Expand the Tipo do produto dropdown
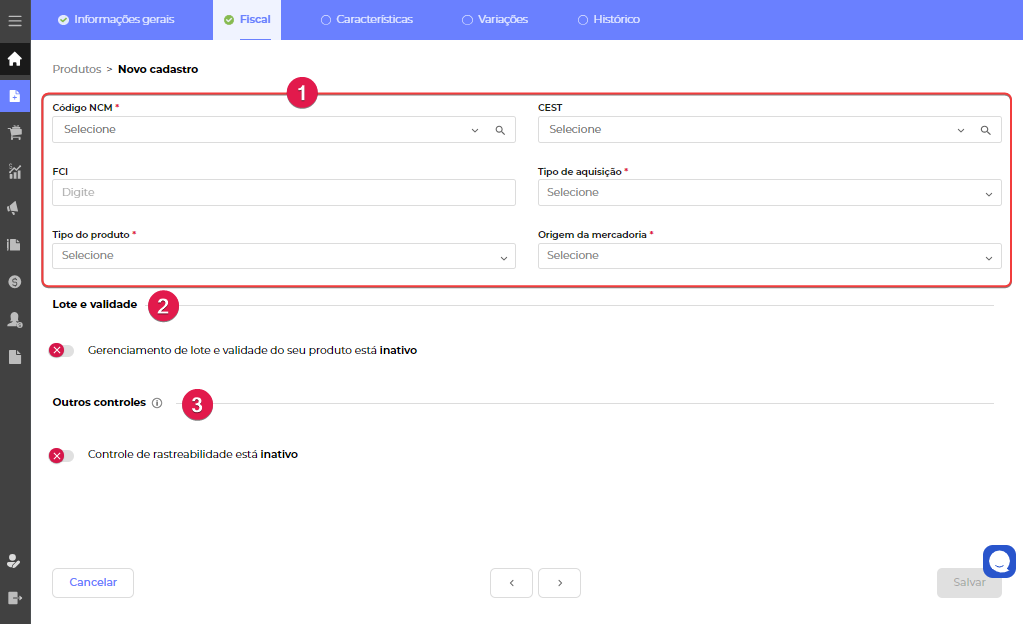The height and width of the screenshot is (624, 1023). (284, 256)
